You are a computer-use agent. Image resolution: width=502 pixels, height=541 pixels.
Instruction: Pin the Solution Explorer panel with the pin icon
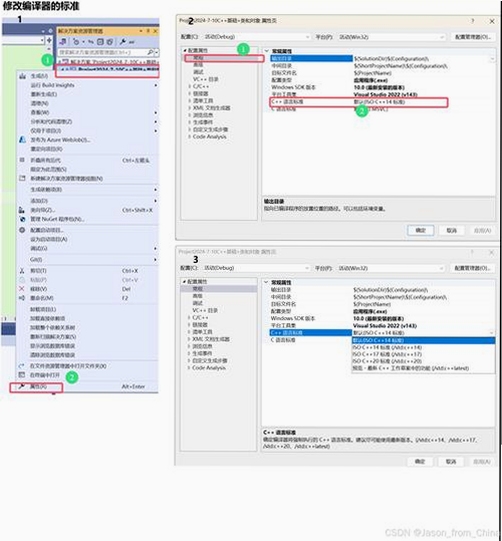pos(148,31)
